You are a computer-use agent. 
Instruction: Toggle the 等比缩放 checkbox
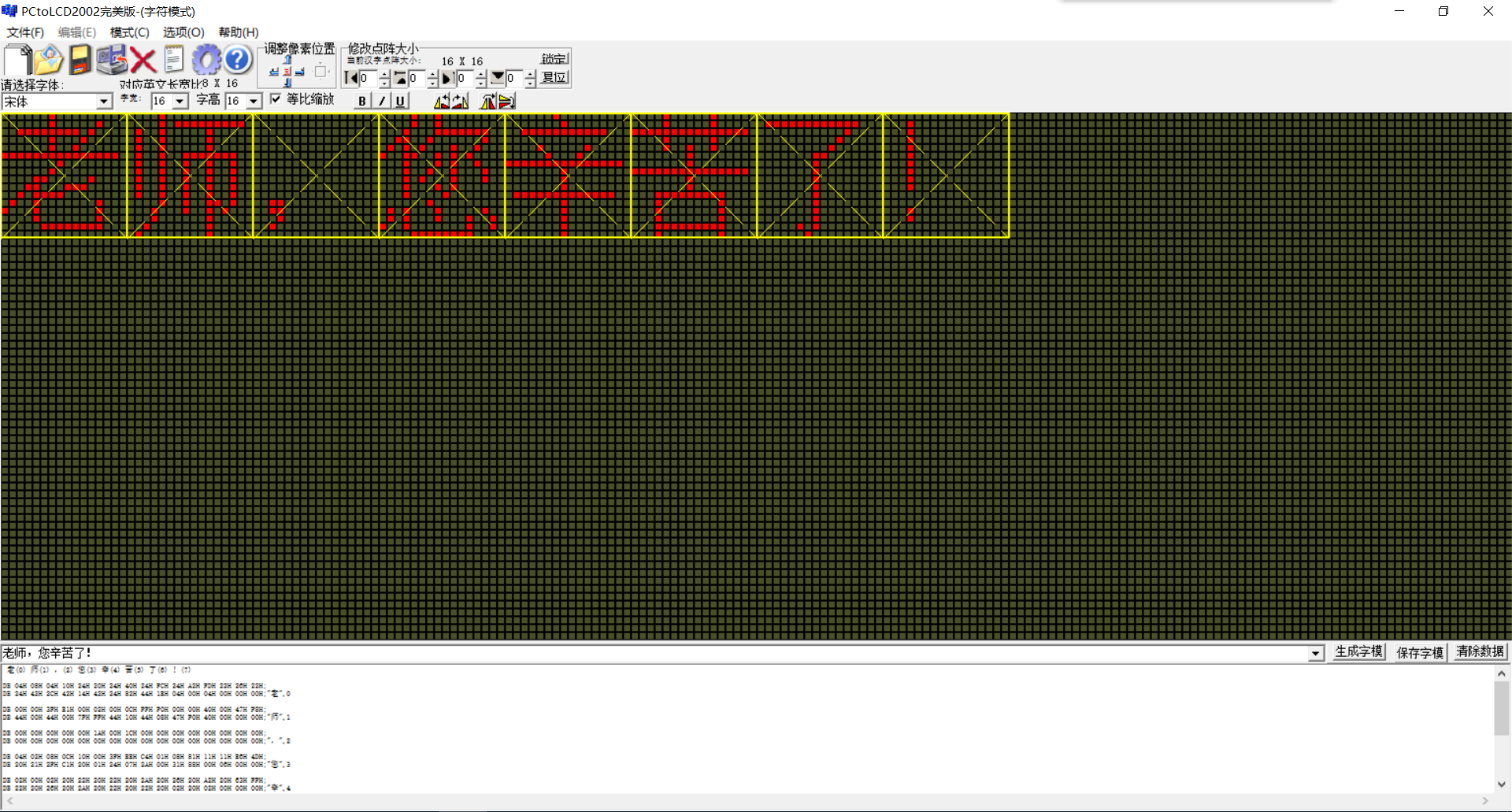coord(276,98)
